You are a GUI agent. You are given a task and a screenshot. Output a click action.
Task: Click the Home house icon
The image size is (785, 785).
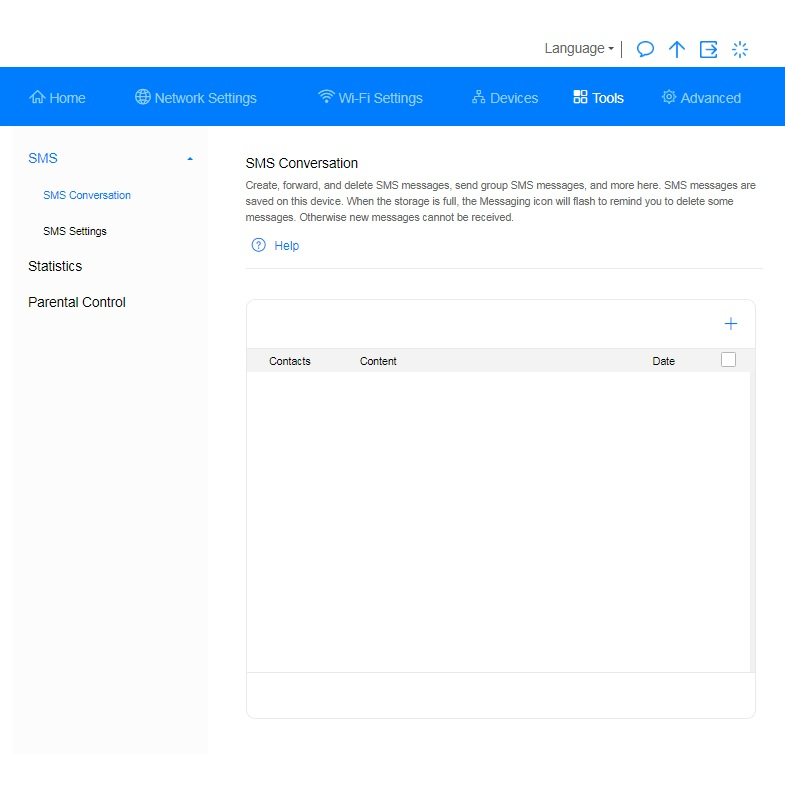(38, 97)
